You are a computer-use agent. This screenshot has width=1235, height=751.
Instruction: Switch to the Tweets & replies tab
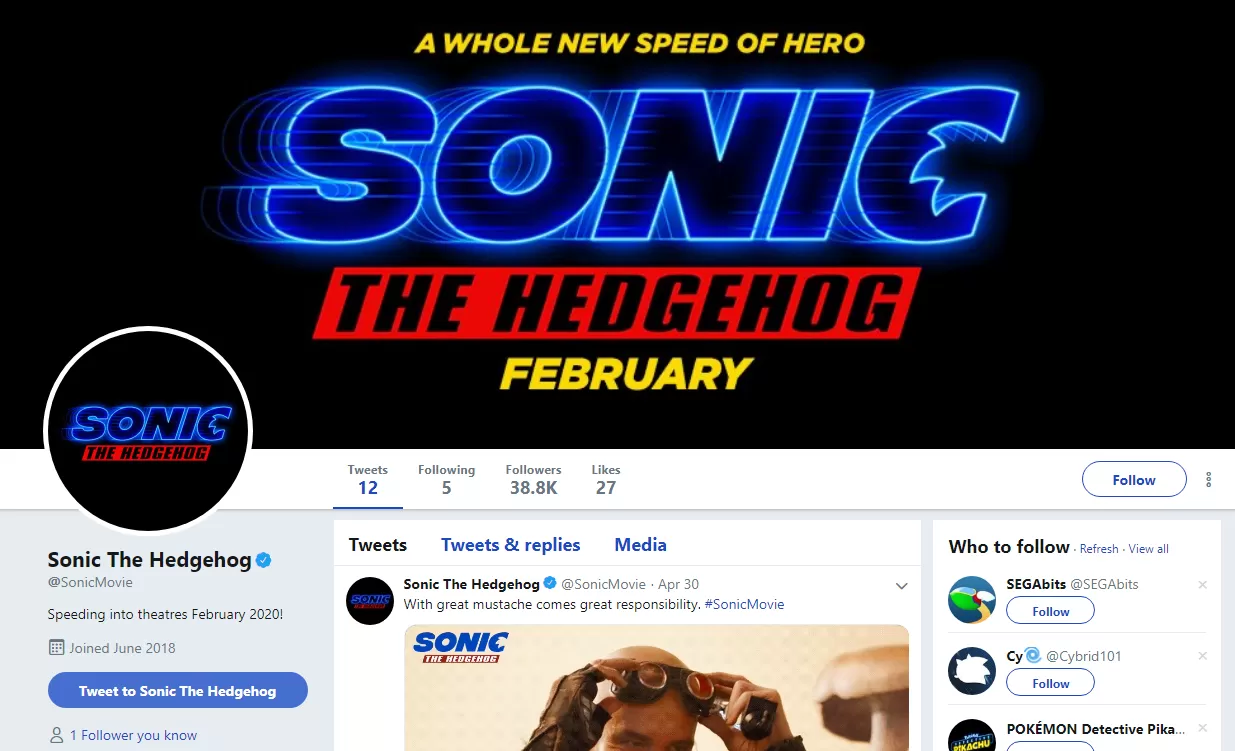(x=510, y=545)
